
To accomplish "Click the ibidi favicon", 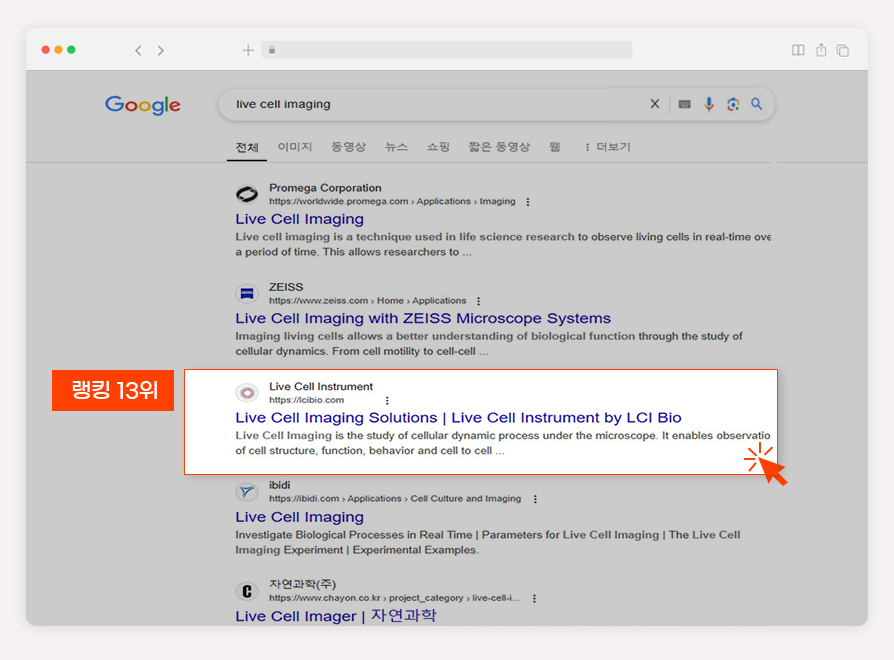I will (x=247, y=491).
